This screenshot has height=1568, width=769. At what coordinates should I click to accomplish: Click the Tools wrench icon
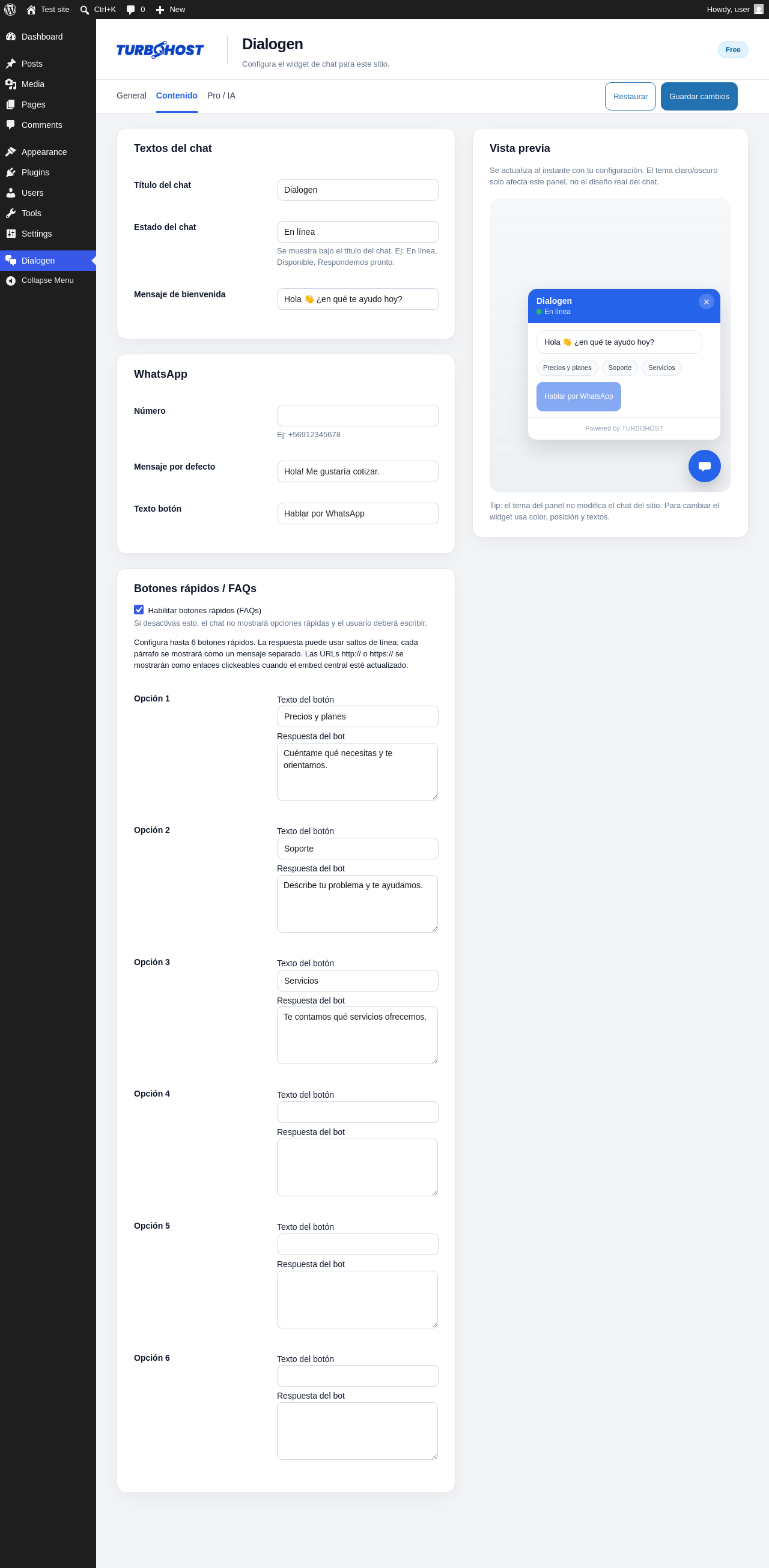coord(11,213)
